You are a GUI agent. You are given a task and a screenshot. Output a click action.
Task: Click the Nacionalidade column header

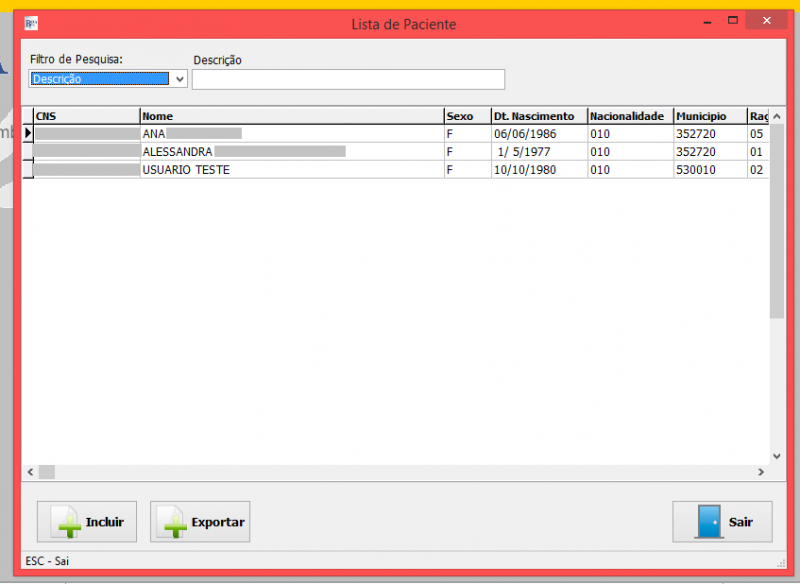[x=628, y=116]
